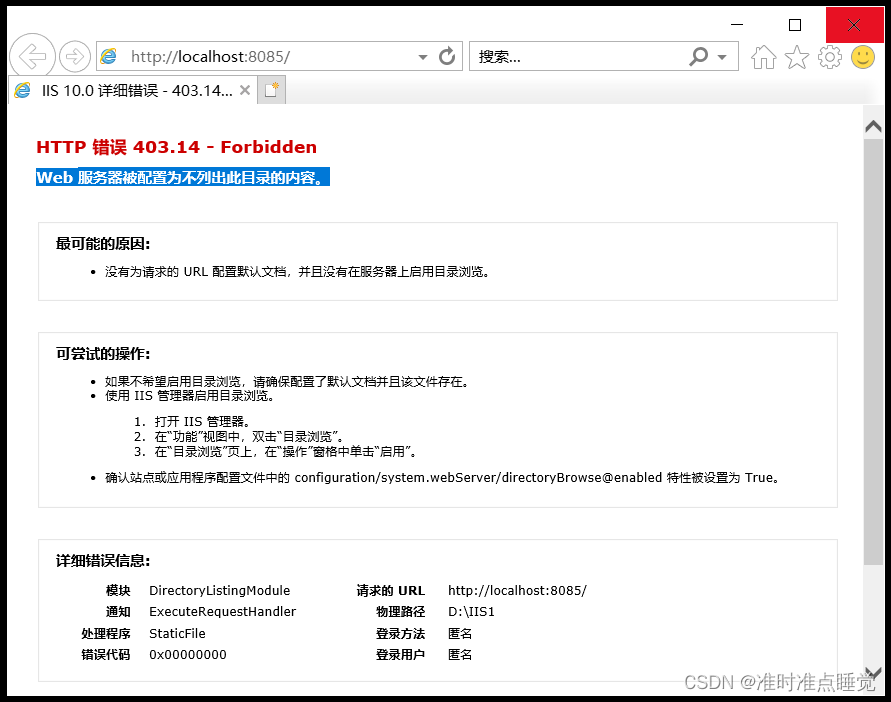Go back using the browser back arrow
This screenshot has height=702, width=891.
32,56
